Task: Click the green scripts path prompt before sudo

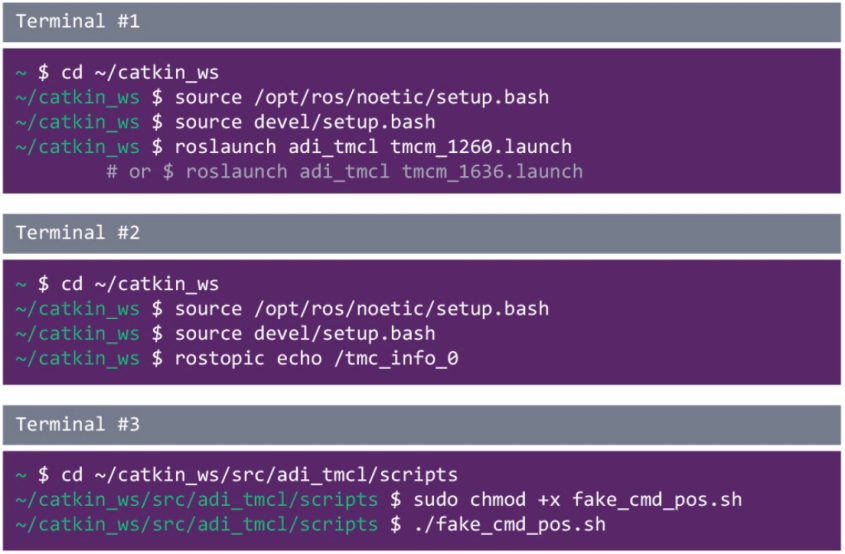Action: (x=197, y=500)
